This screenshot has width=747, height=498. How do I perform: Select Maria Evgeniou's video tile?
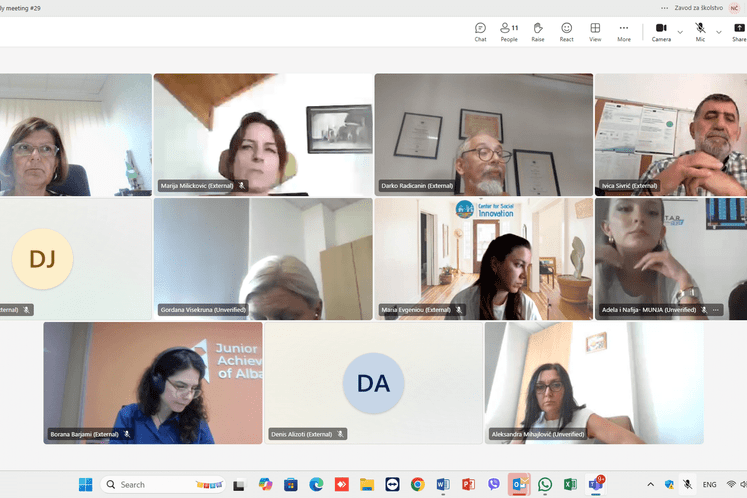(x=483, y=258)
